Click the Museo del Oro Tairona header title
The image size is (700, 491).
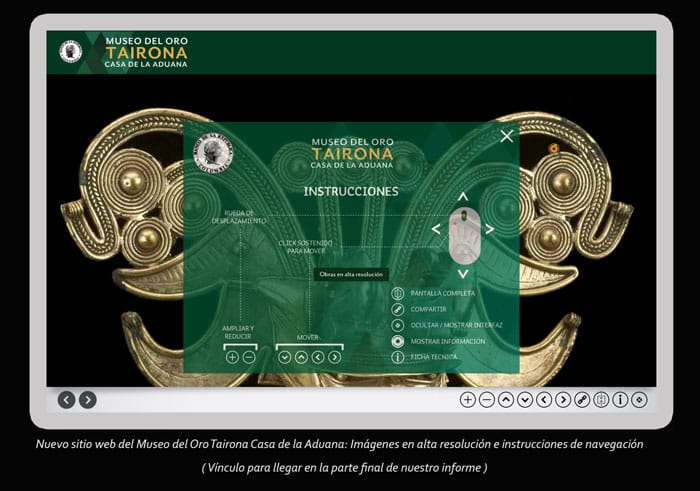(146, 52)
